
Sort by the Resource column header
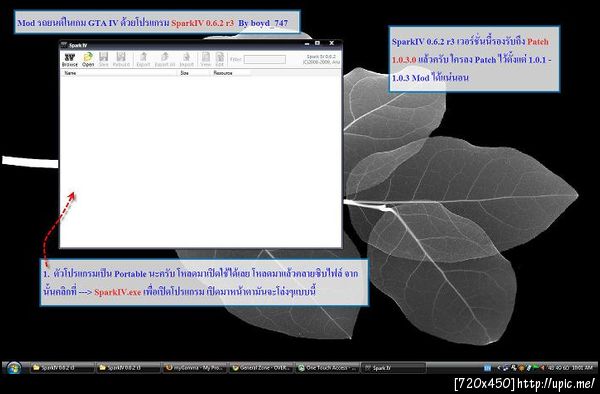(230, 73)
